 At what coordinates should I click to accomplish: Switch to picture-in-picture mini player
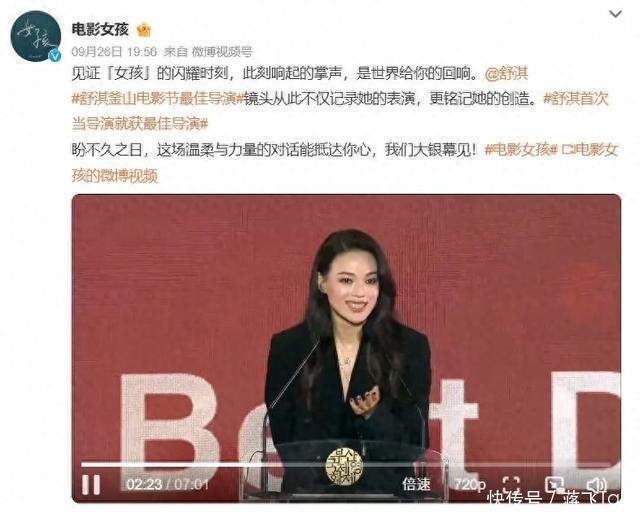[x=555, y=484]
